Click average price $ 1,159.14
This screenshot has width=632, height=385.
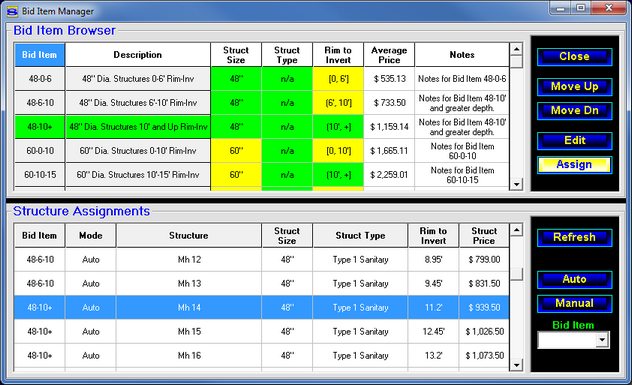(x=389, y=127)
